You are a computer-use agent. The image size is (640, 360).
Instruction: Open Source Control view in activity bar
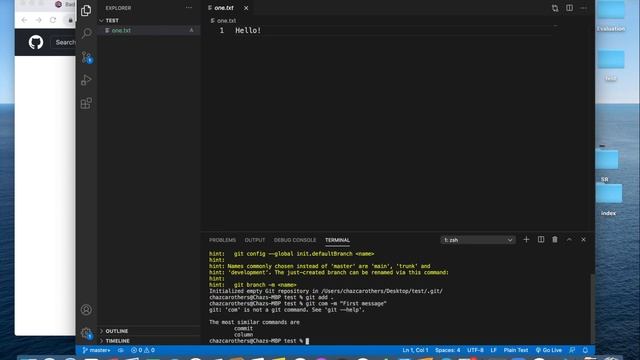pos(86,57)
